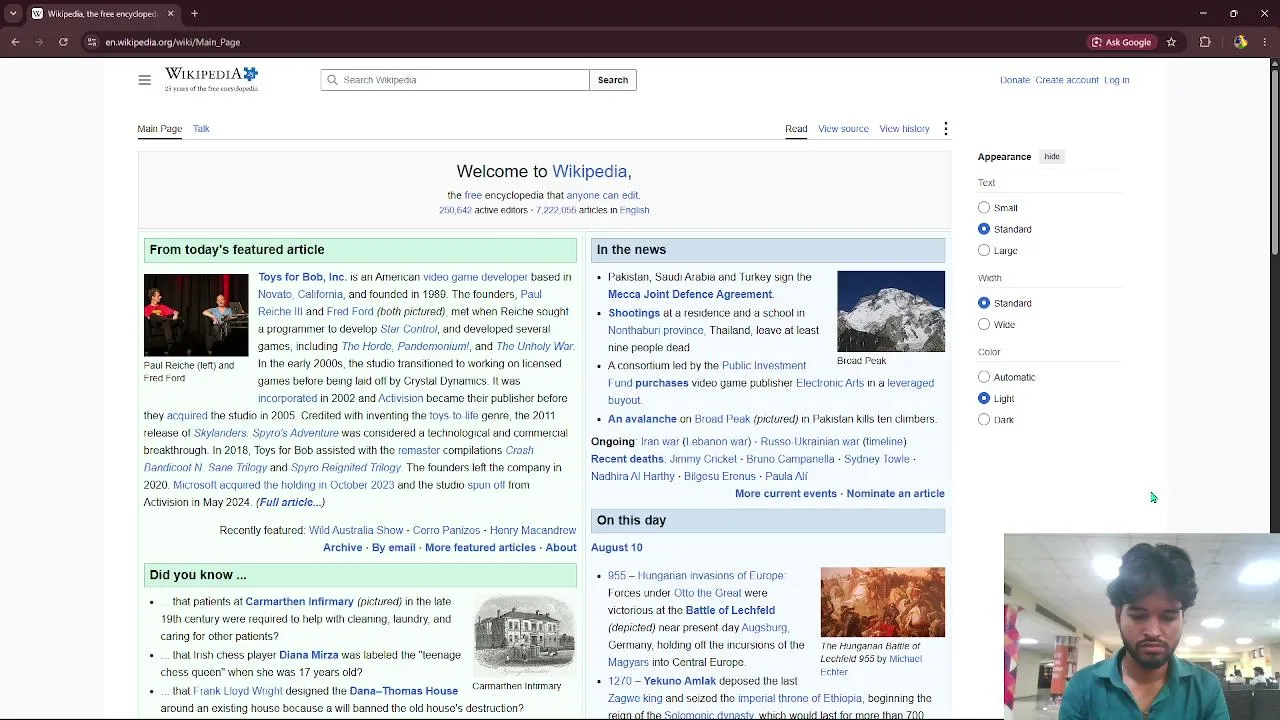Viewport: 1280px width, 720px height.
Task: Select Light color mode
Action: 984,398
